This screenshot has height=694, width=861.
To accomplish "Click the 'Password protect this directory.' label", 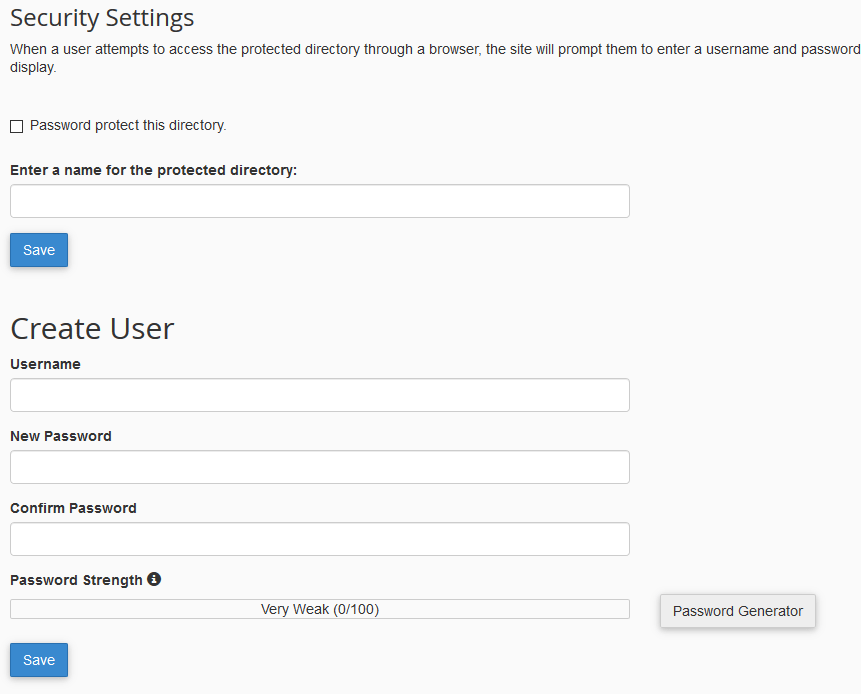I will click(x=128, y=125).
